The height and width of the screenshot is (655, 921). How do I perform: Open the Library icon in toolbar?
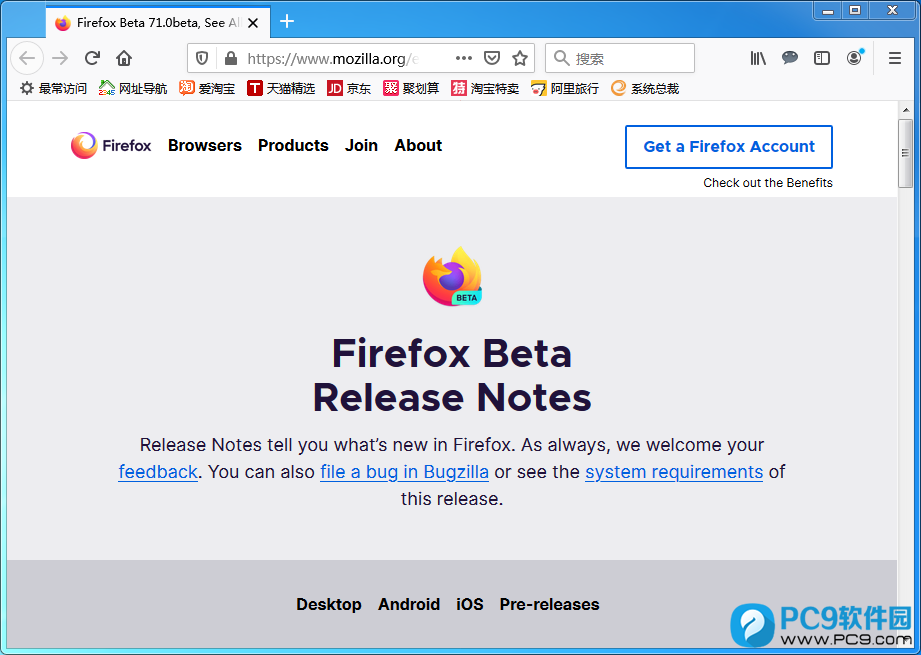pyautogui.click(x=758, y=58)
